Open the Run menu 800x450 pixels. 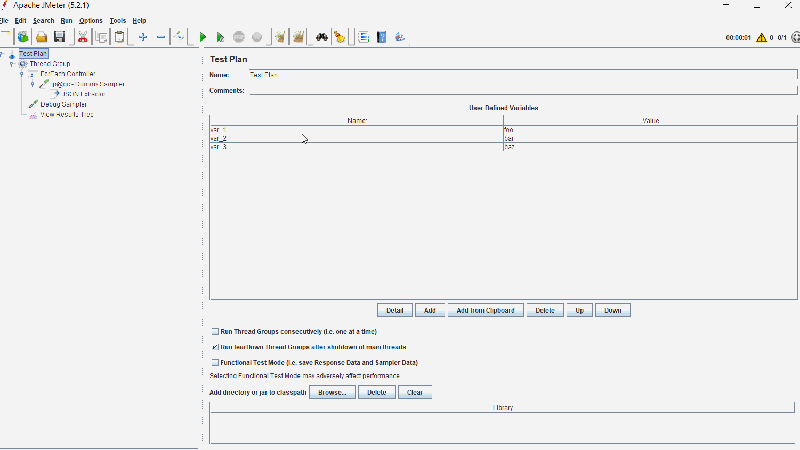(66, 20)
